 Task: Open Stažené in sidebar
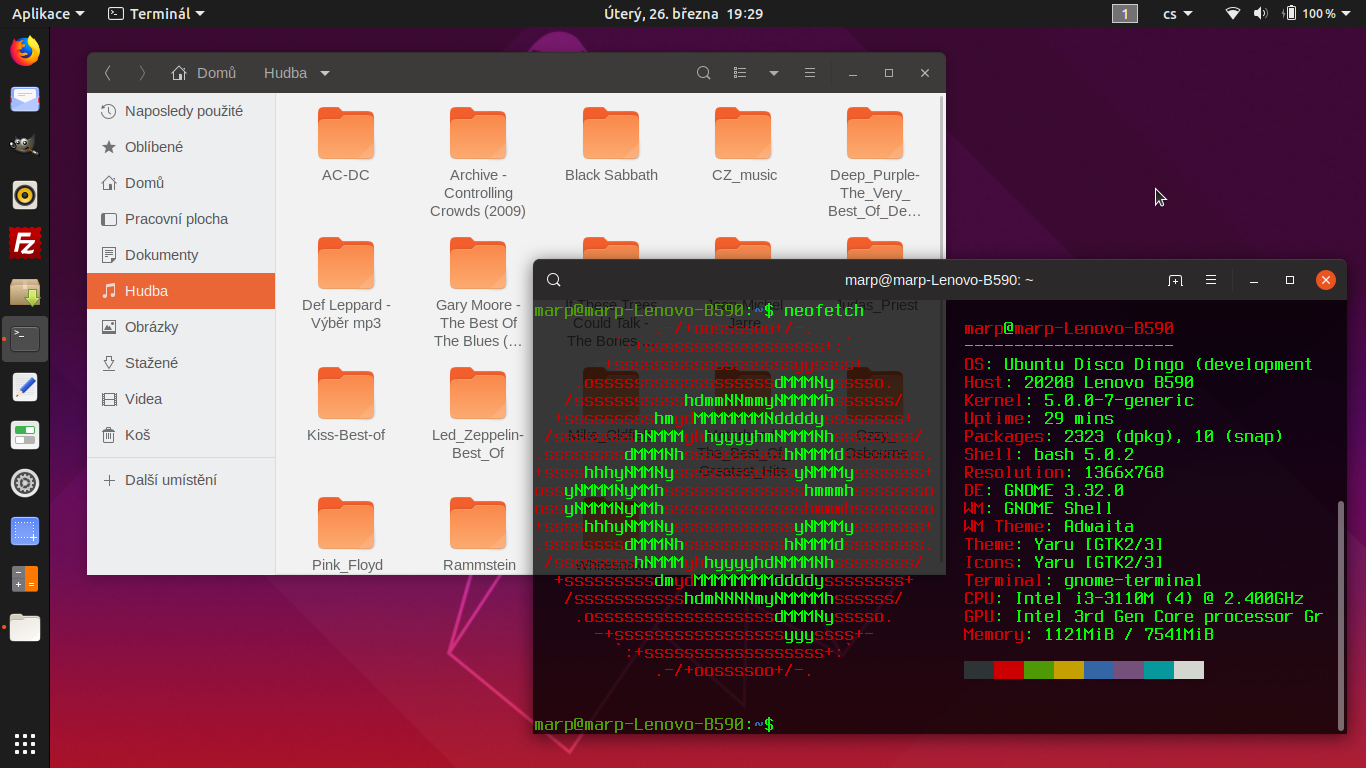pos(181,363)
